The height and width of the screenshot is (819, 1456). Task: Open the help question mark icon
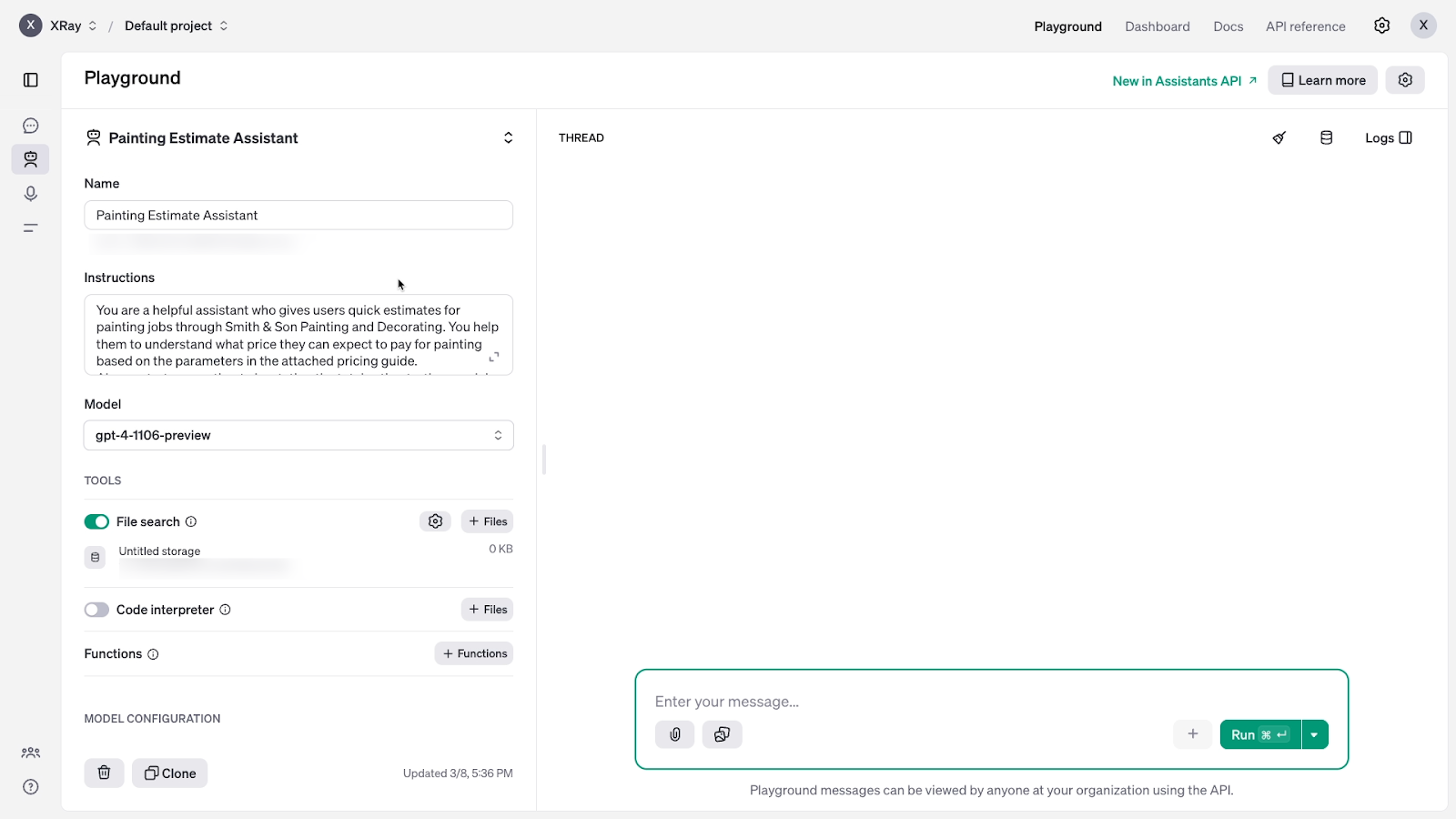pos(31,787)
